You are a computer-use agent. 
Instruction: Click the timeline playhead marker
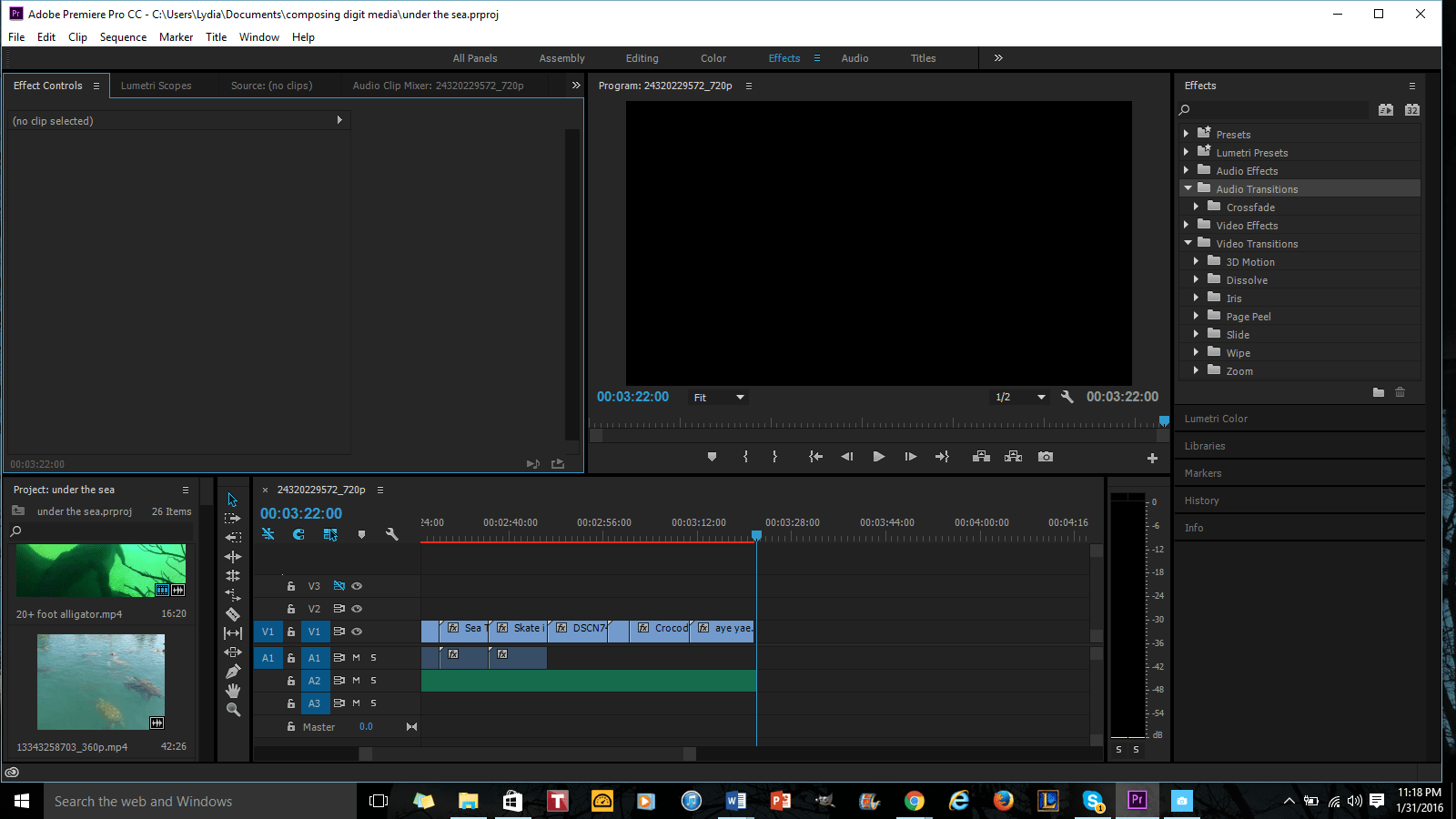(x=756, y=536)
